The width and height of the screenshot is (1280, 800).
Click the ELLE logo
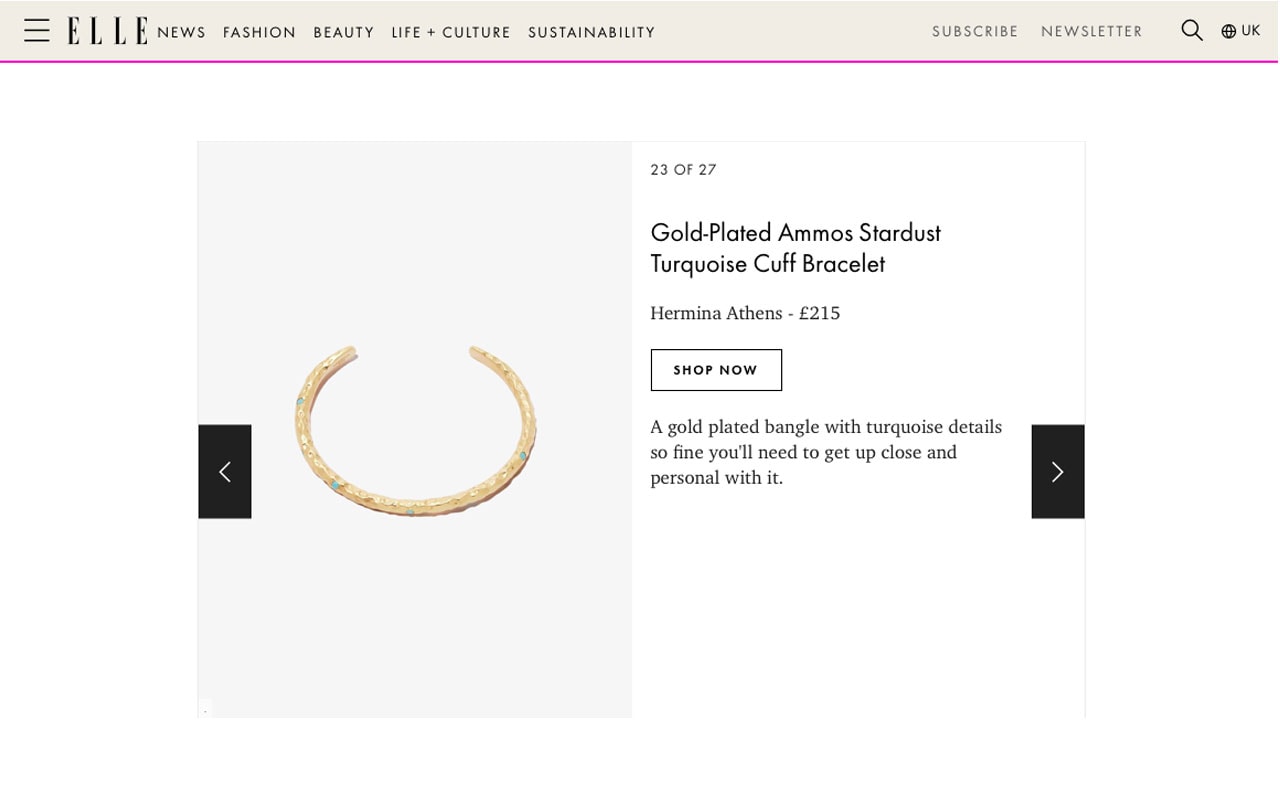[x=108, y=31]
